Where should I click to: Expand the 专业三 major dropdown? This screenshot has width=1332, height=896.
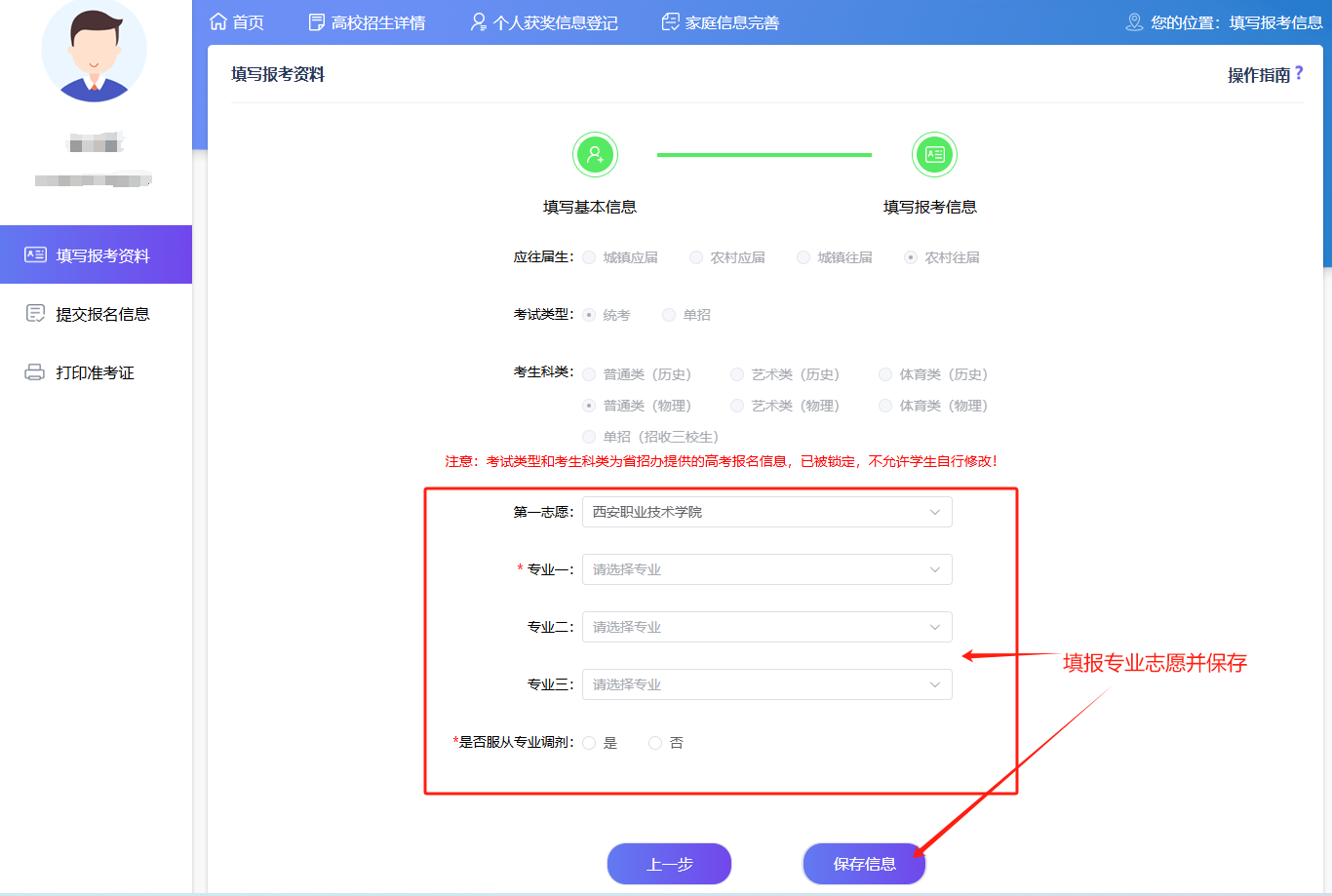click(x=766, y=684)
